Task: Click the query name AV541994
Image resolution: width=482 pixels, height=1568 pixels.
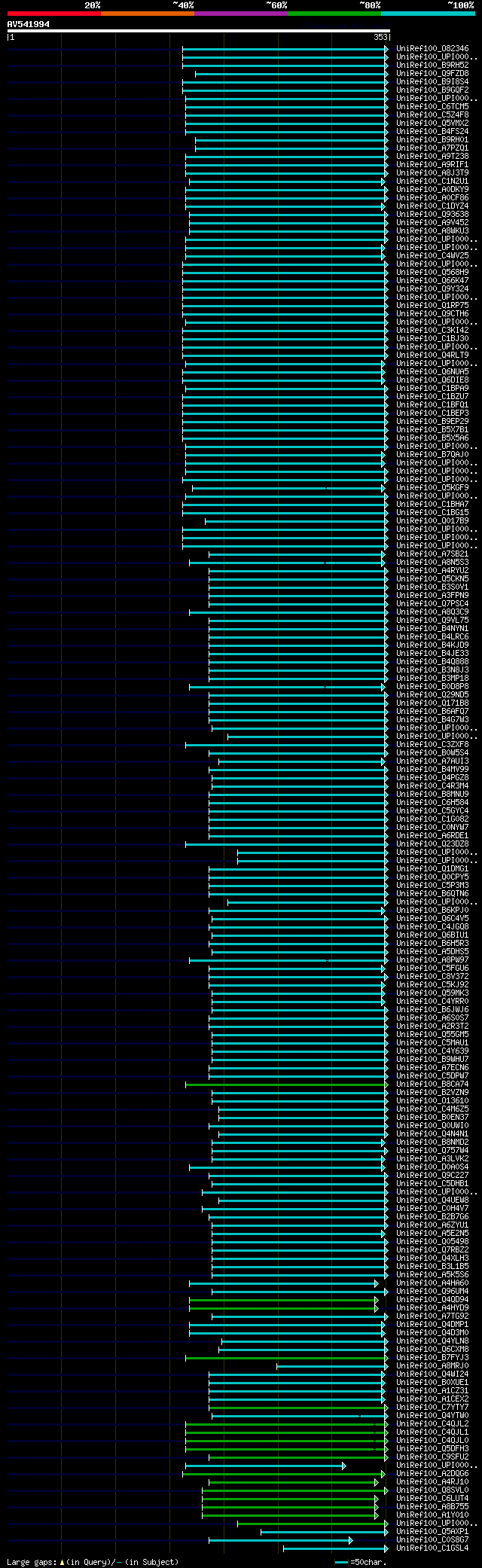Action: click(x=29, y=24)
